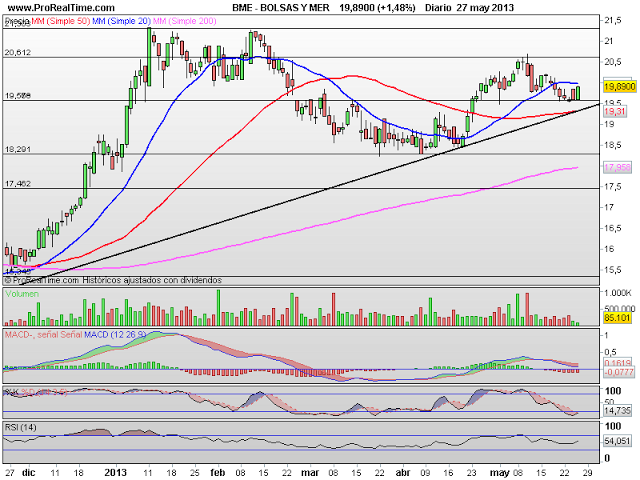640x480 pixels.
Task: Click the yellow 19,8900 price tag on the axis
Action: pos(620,87)
